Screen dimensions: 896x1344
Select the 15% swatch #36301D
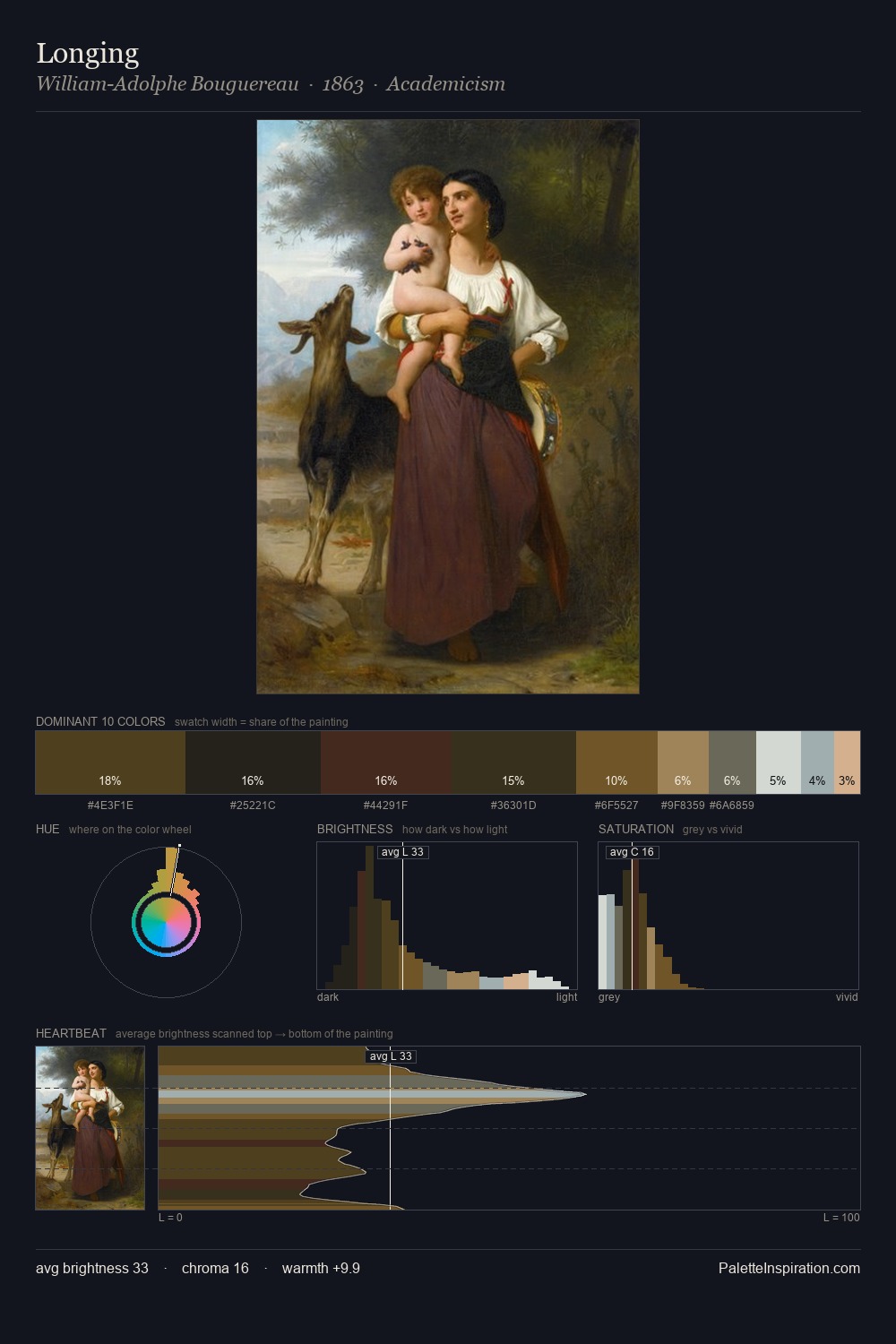(x=513, y=762)
